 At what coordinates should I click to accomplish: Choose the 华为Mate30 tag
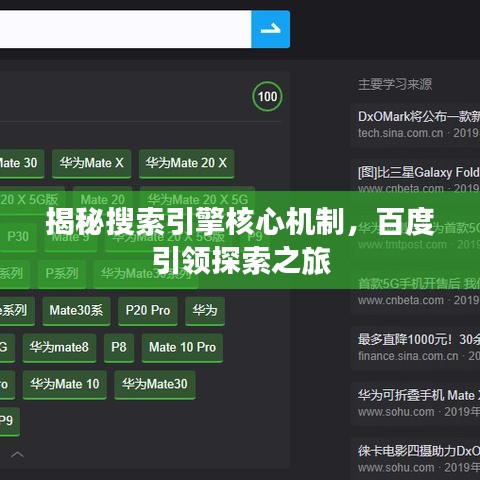[155, 385]
